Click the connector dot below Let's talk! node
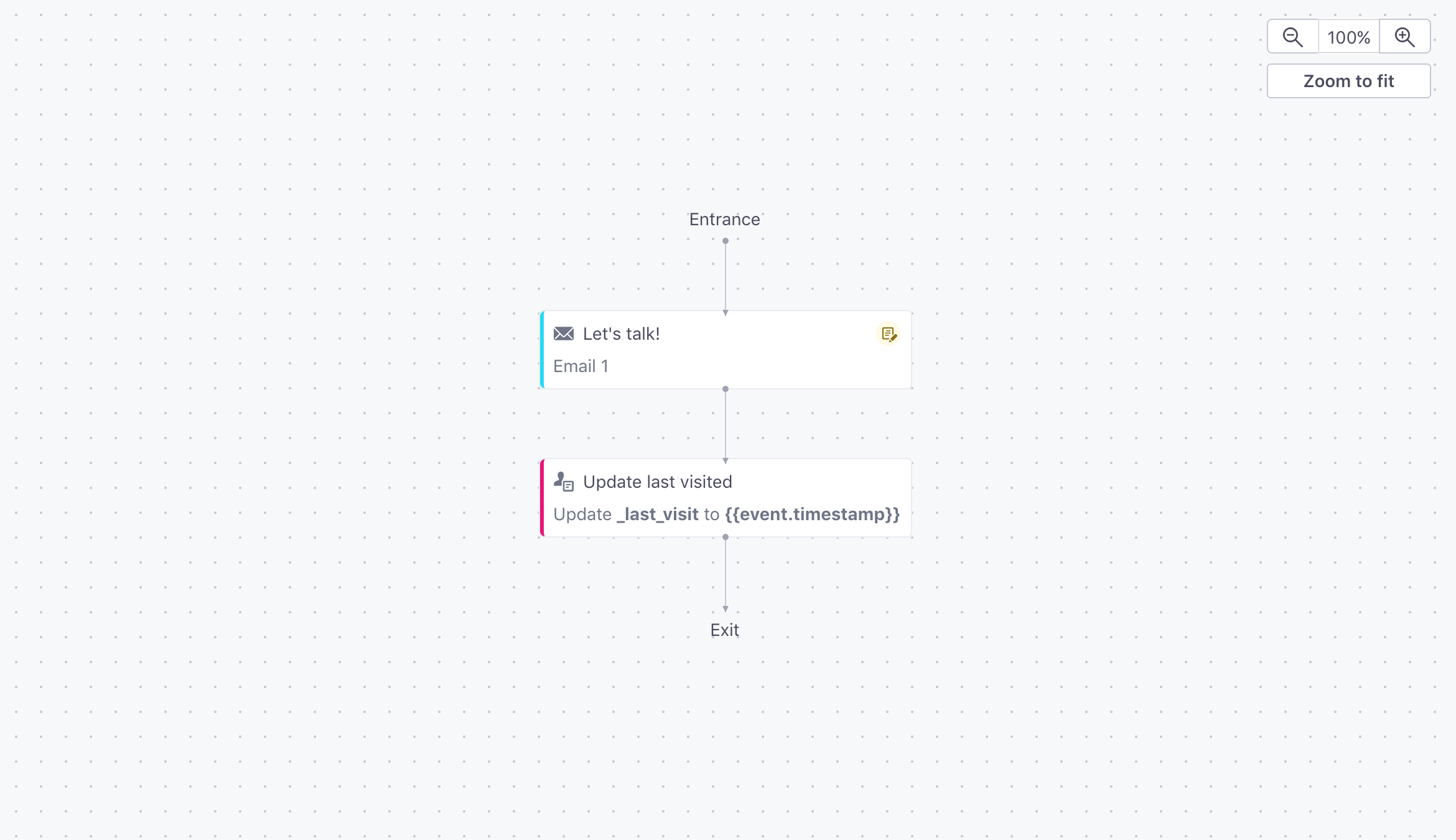 coord(726,389)
